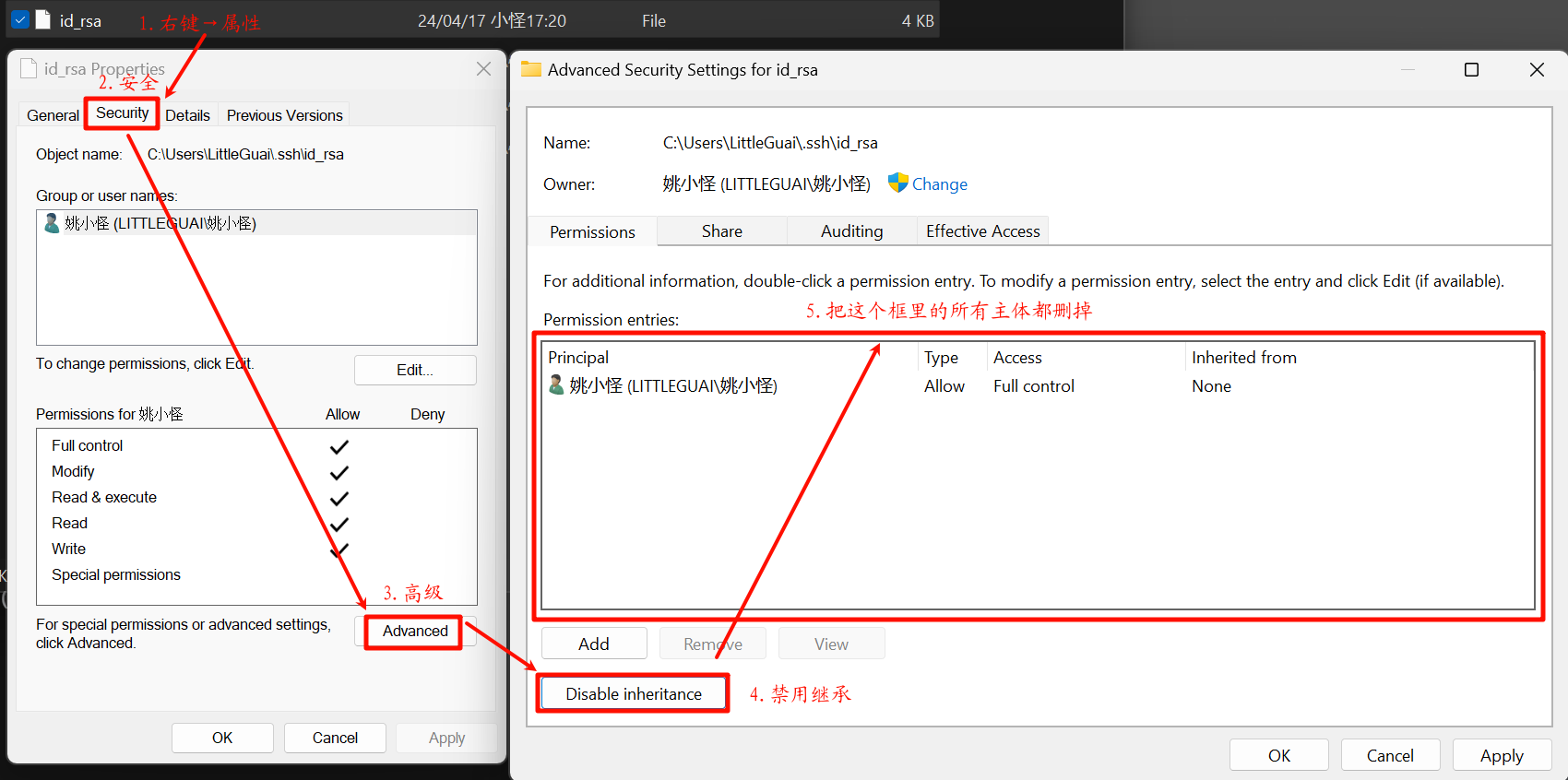Click the Change owner link
Screen dimensions: 1568x780
pos(939,184)
